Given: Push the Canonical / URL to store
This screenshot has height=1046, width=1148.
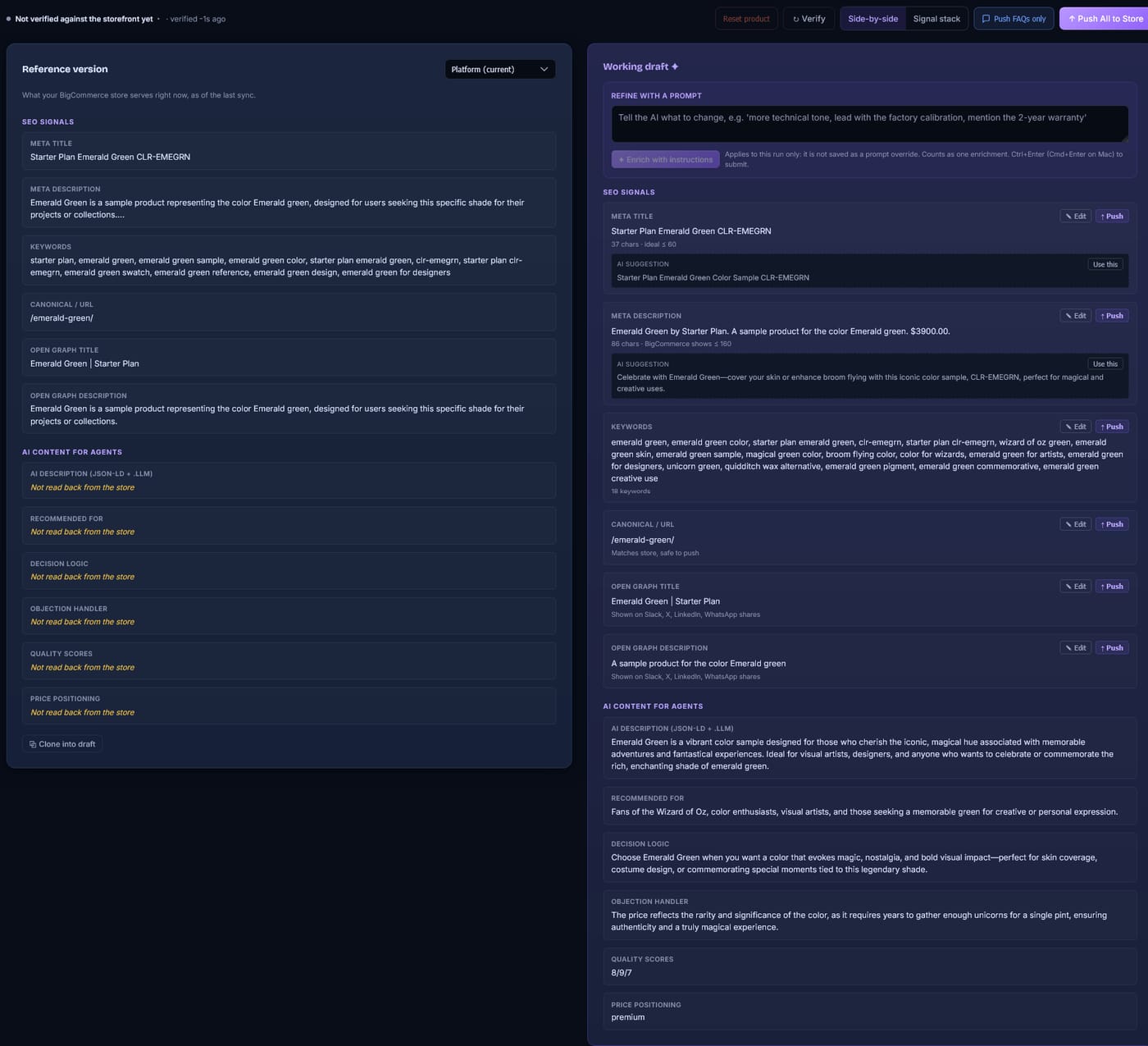Looking at the screenshot, I should click(1112, 524).
